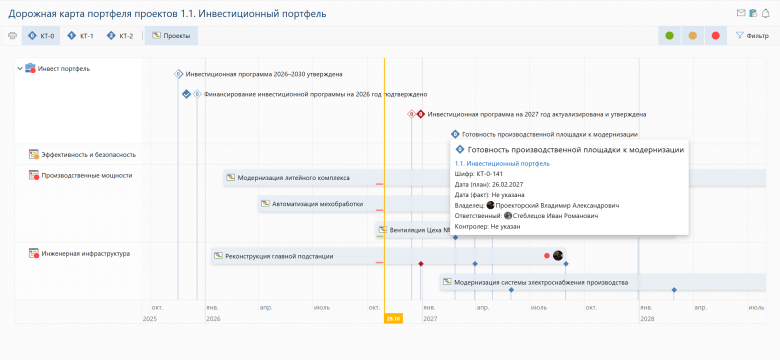Toggle the КТ-0 milestone filter
The height and width of the screenshot is (360, 780).
41,36
